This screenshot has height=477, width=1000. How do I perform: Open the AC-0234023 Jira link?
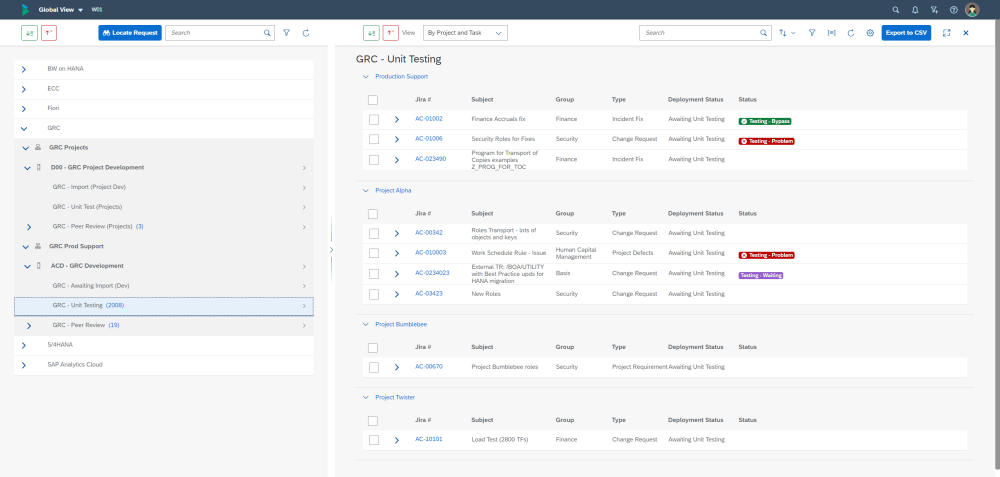click(x=432, y=273)
